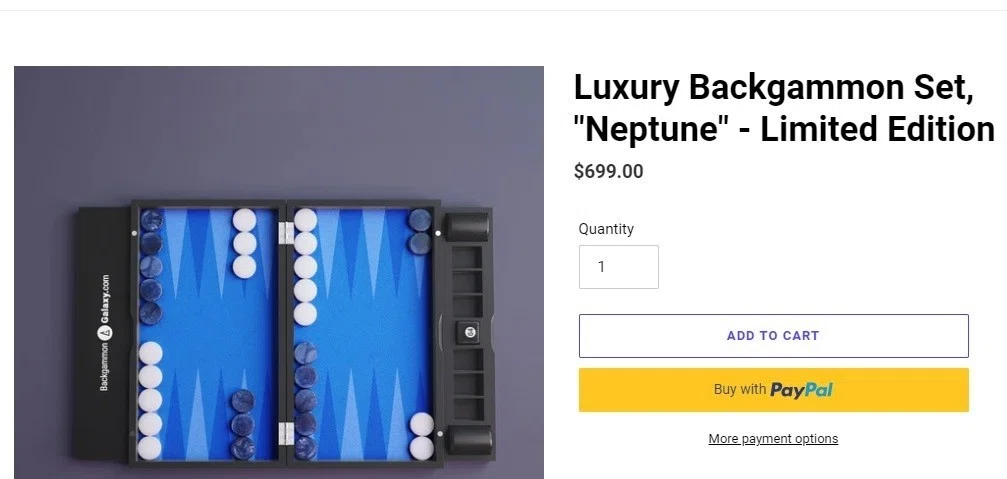Click the Buy with PayPal button
The width and height of the screenshot is (1007, 479).
coord(773,390)
